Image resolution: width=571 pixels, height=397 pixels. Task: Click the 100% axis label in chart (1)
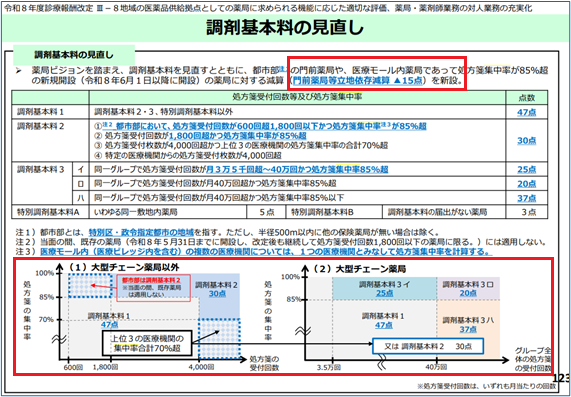click(x=44, y=273)
